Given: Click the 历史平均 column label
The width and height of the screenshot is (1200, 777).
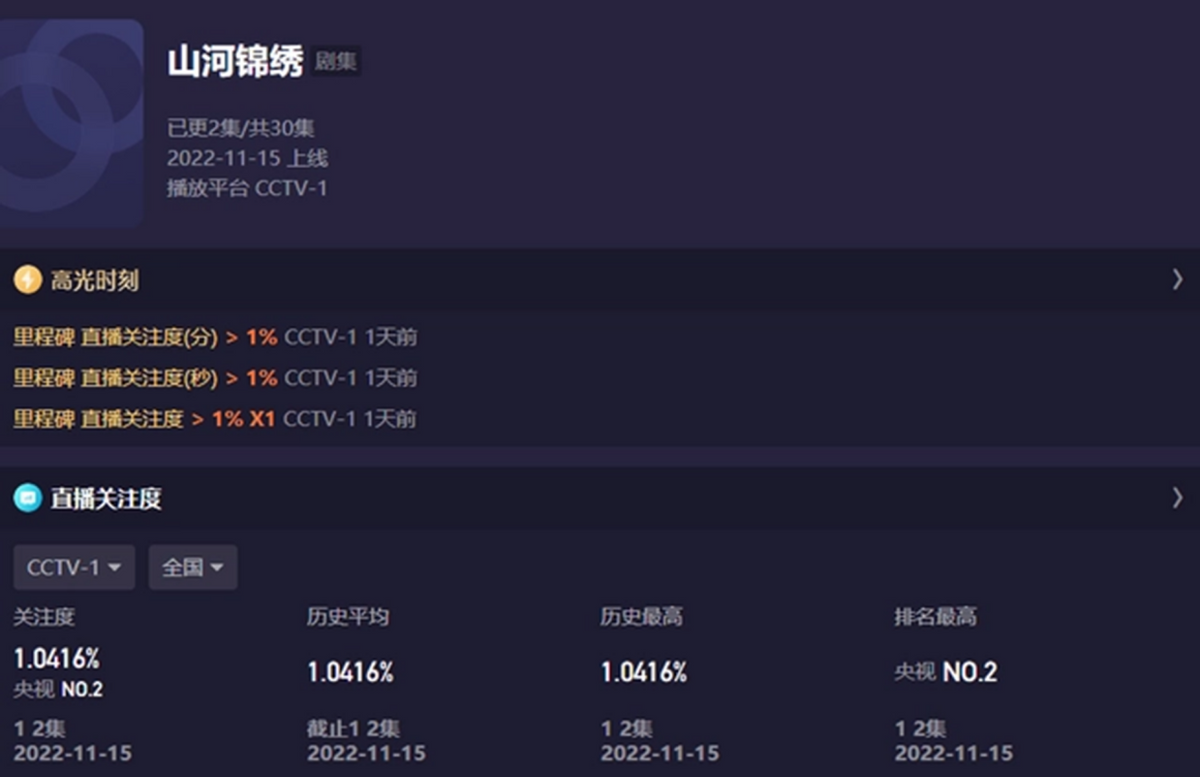Looking at the screenshot, I should click(x=348, y=617).
